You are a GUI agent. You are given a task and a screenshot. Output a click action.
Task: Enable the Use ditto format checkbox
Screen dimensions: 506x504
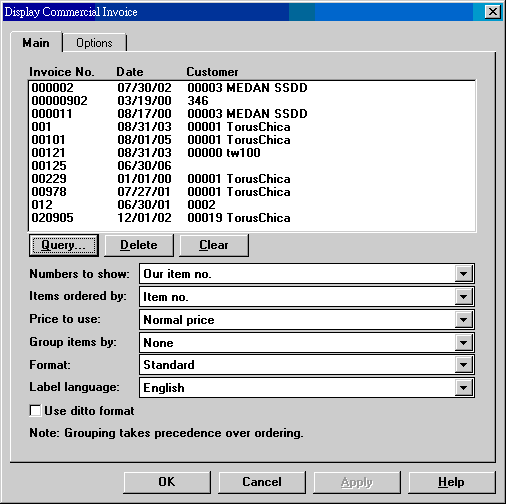[x=35, y=411]
